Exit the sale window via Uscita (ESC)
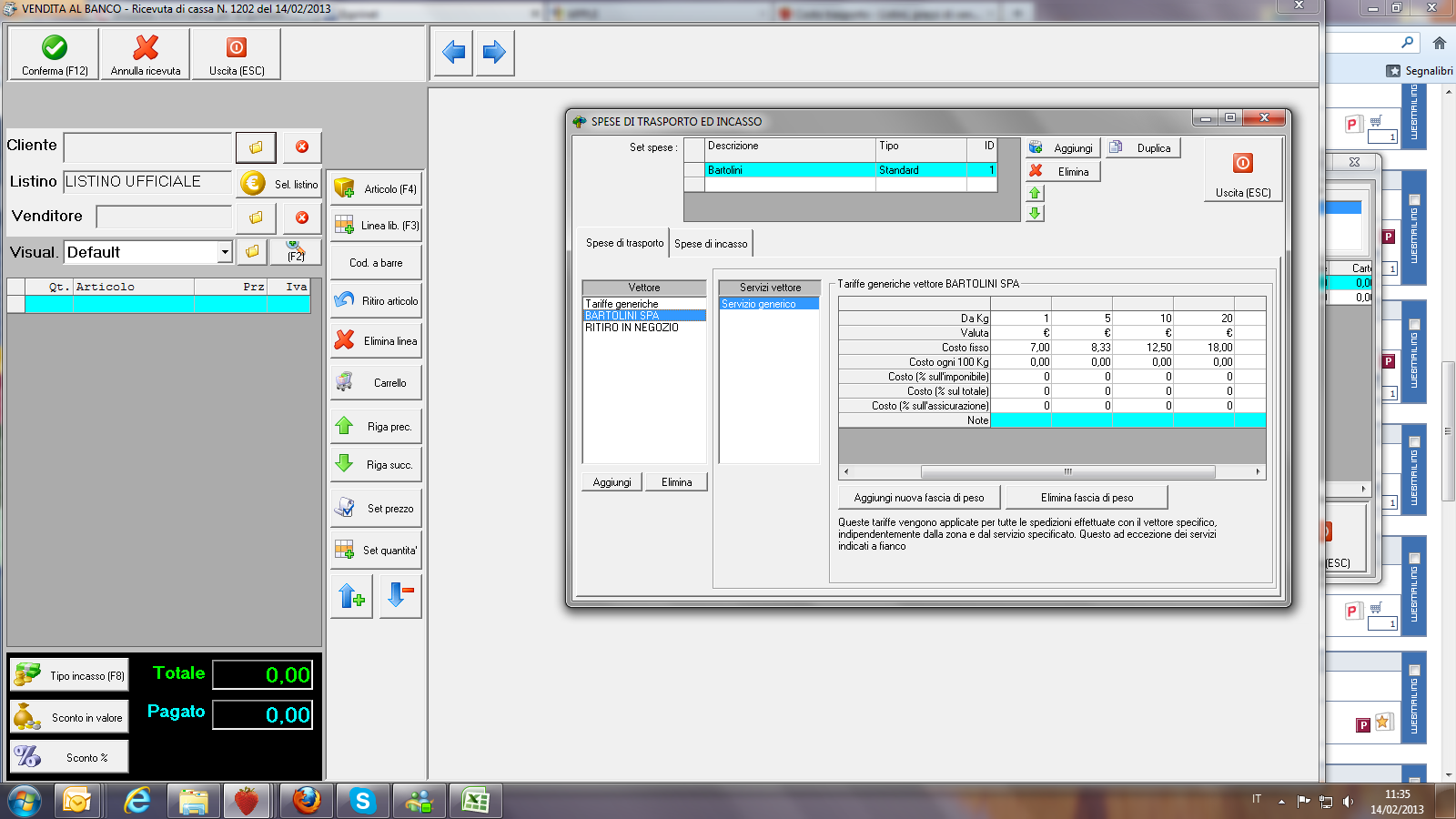 coord(237,55)
